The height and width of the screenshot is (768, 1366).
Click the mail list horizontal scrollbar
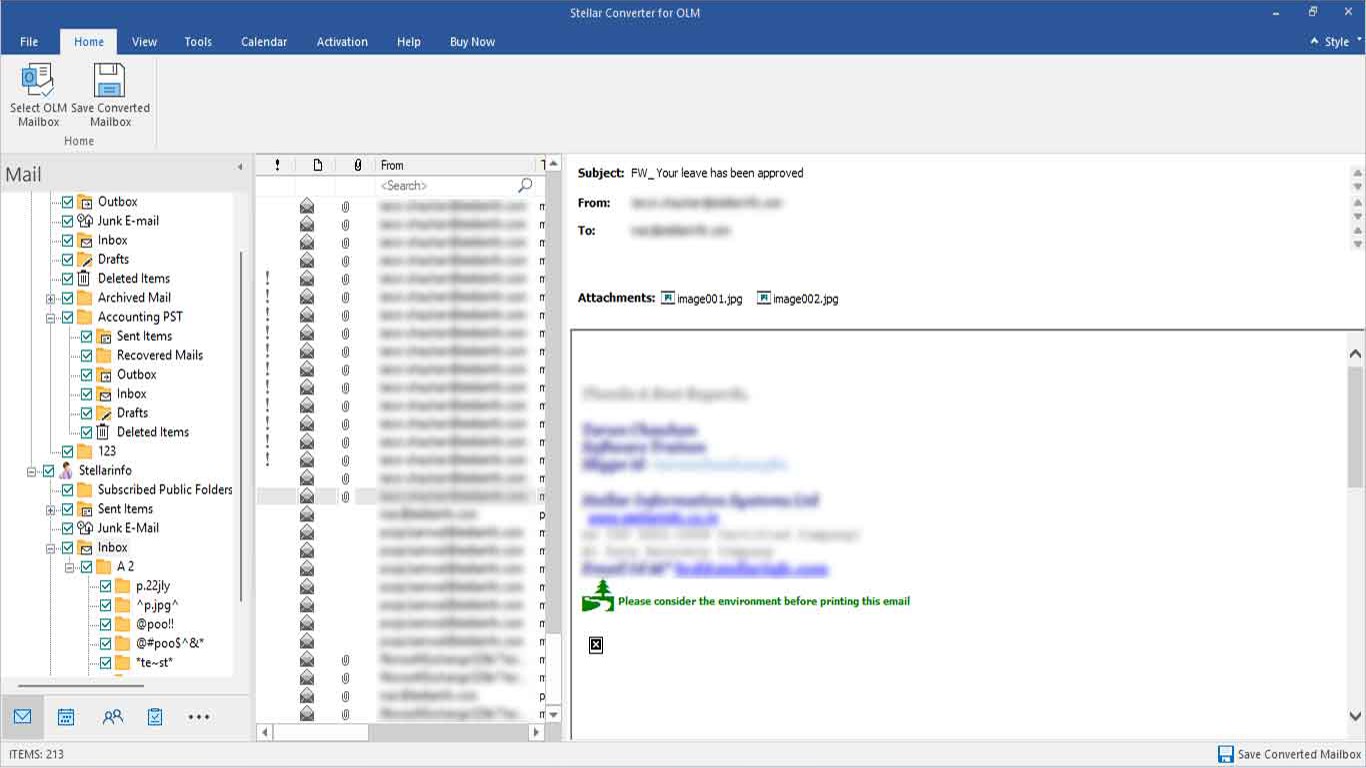pyautogui.click(x=400, y=732)
